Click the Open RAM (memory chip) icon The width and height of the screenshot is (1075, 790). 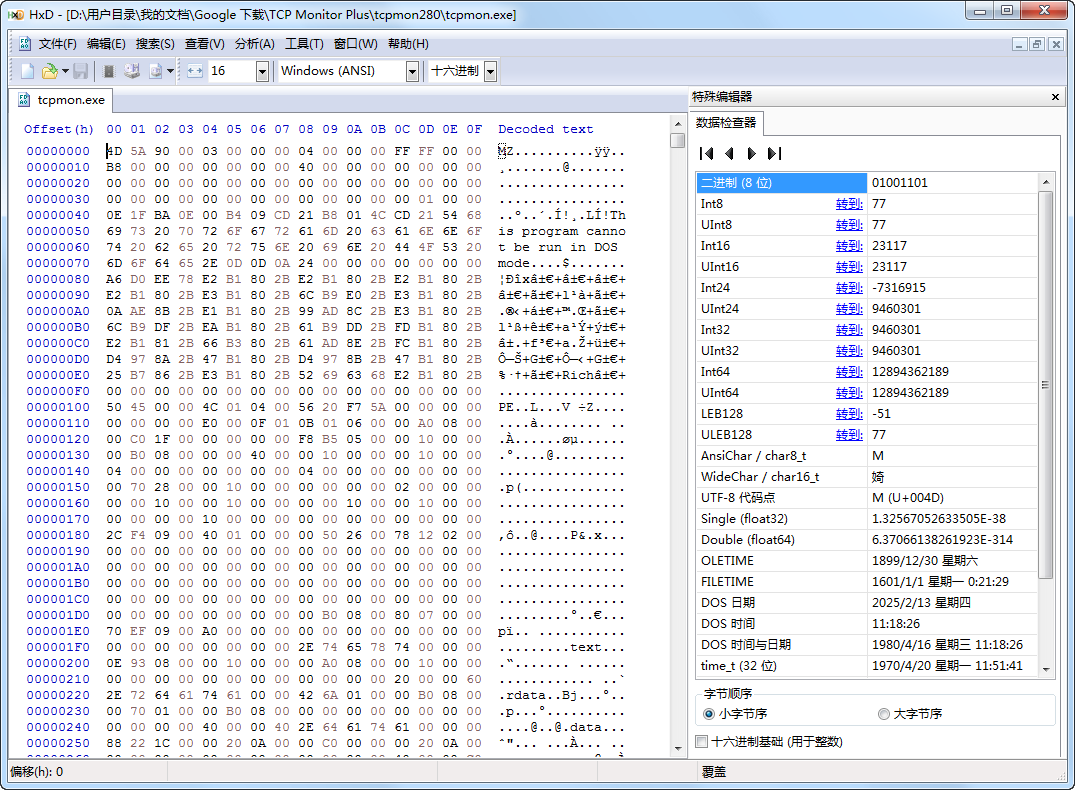click(x=109, y=71)
